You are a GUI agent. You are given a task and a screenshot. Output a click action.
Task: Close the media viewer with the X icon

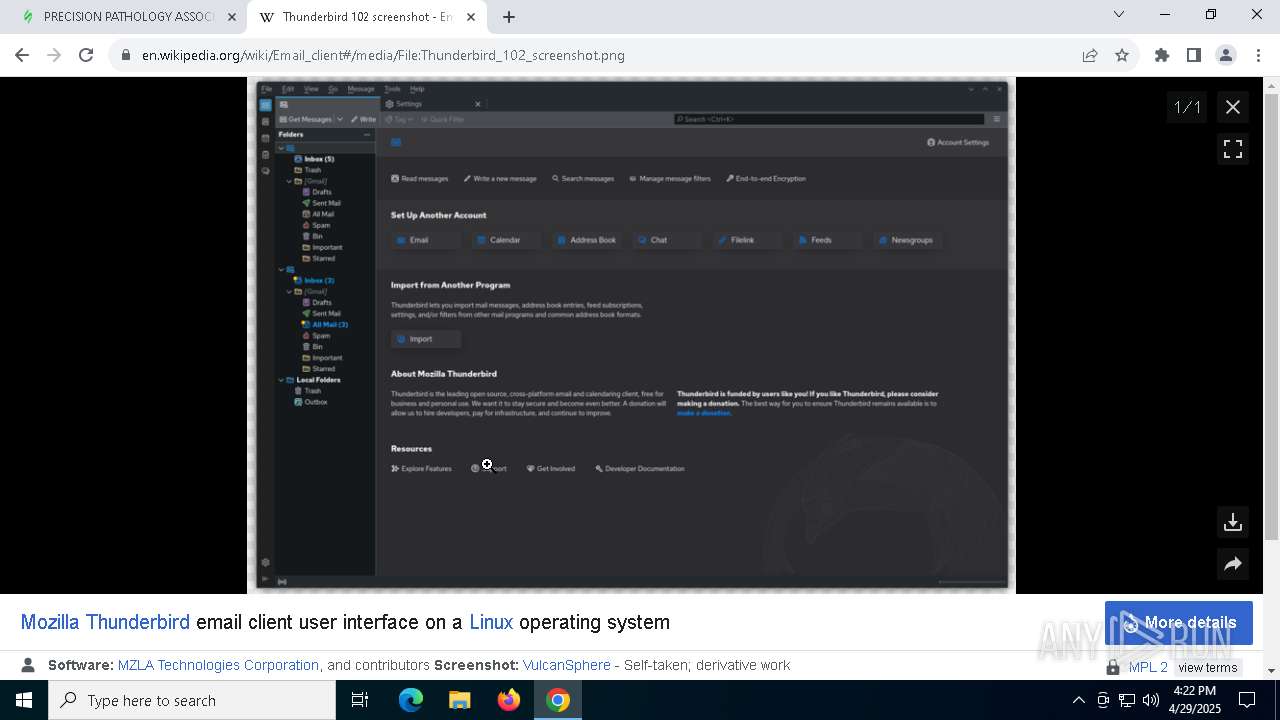click(1233, 107)
